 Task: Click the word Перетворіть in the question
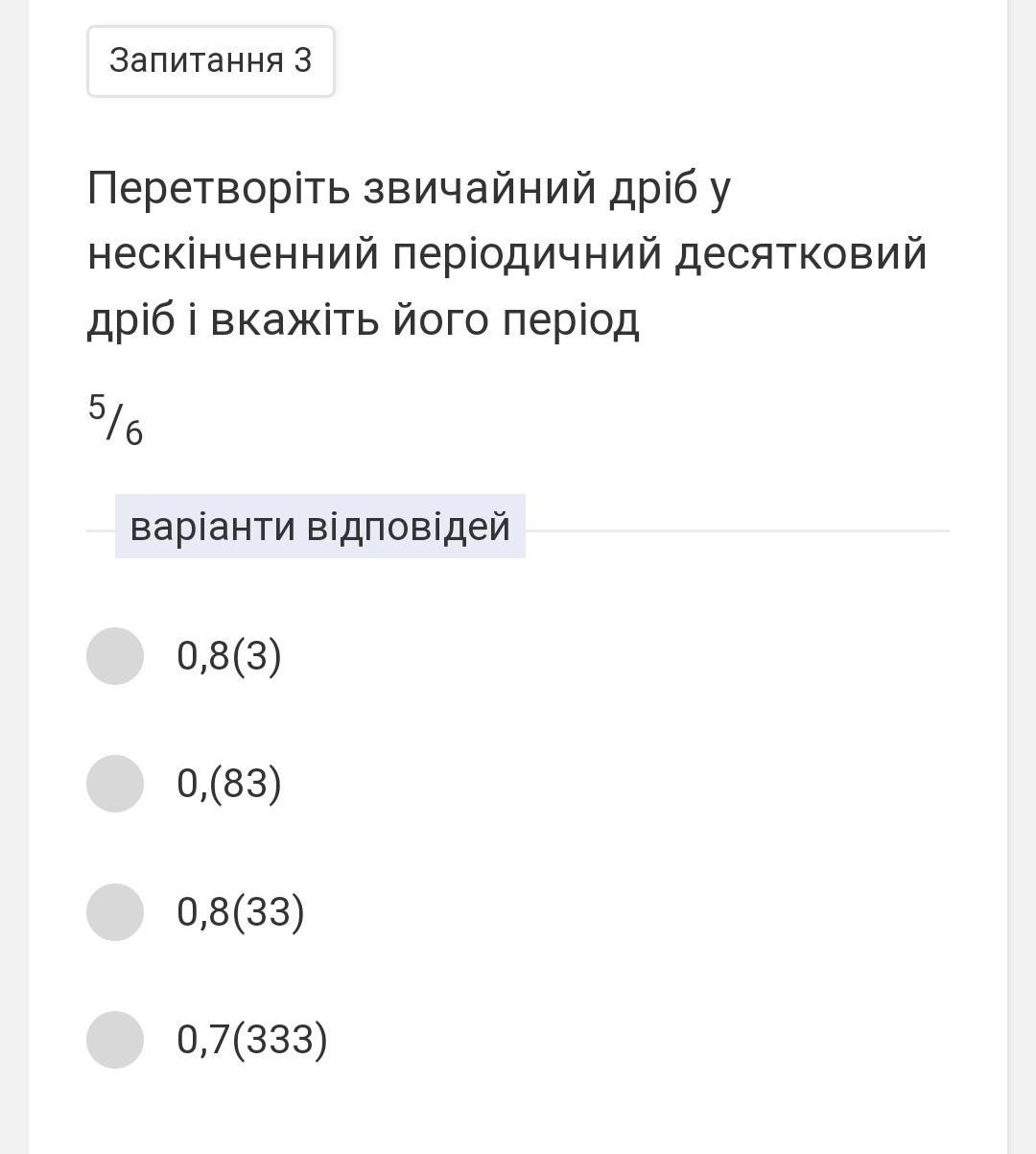pyautogui.click(x=219, y=188)
